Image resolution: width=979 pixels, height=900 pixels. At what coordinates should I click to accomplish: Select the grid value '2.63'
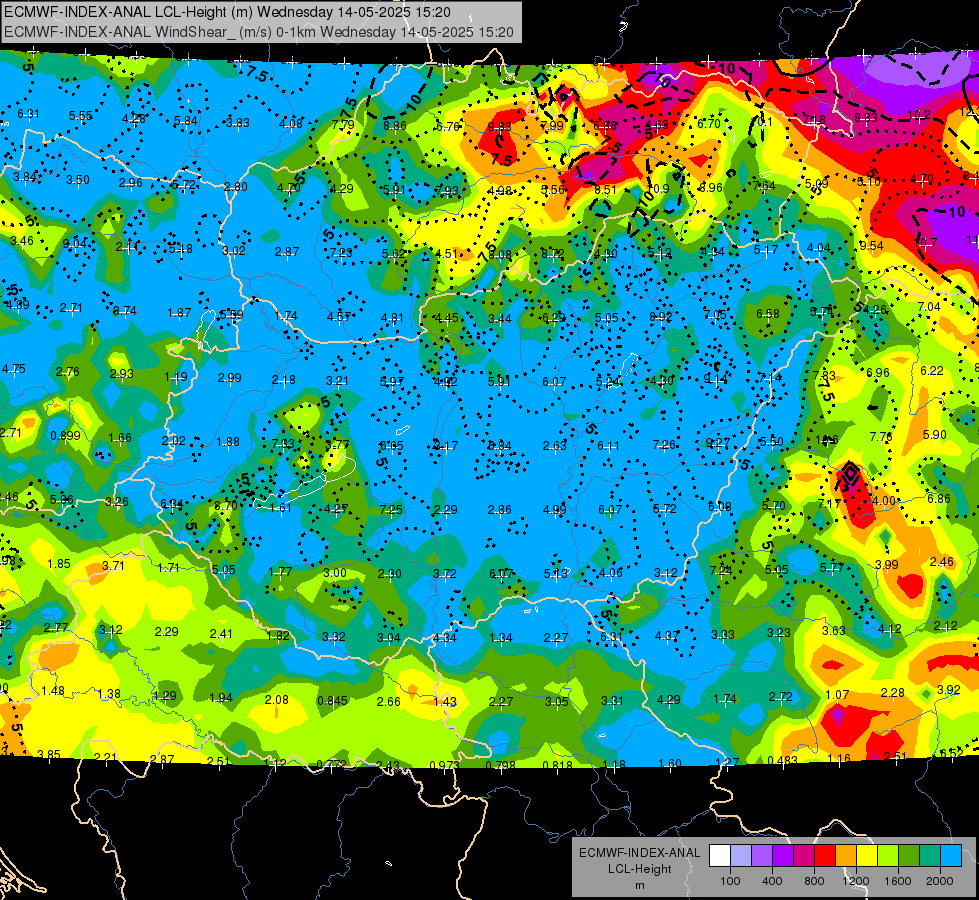click(x=554, y=445)
